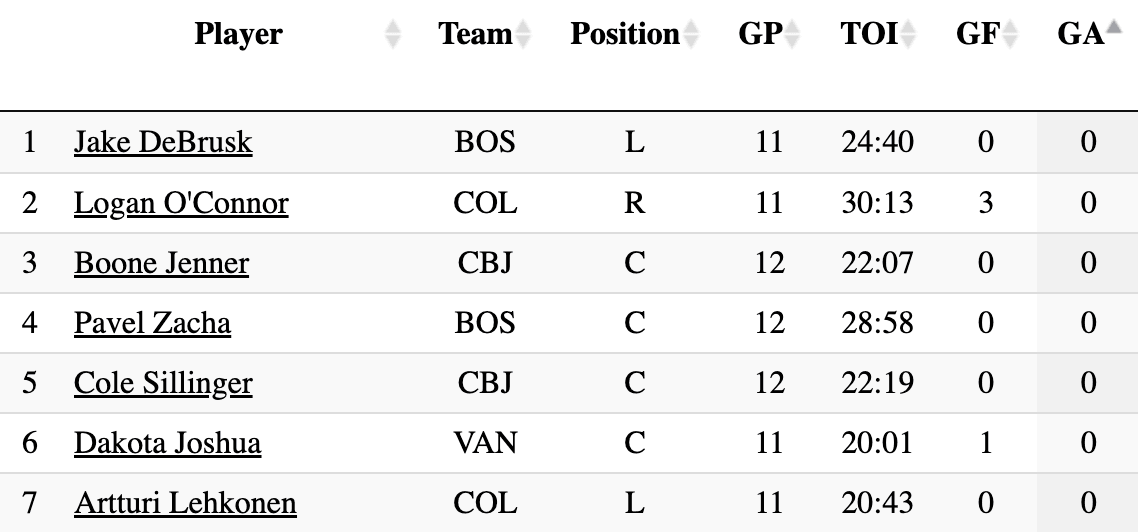The width and height of the screenshot is (1138, 532).
Task: Click the sort arrows beside Player header
Action: tap(393, 35)
